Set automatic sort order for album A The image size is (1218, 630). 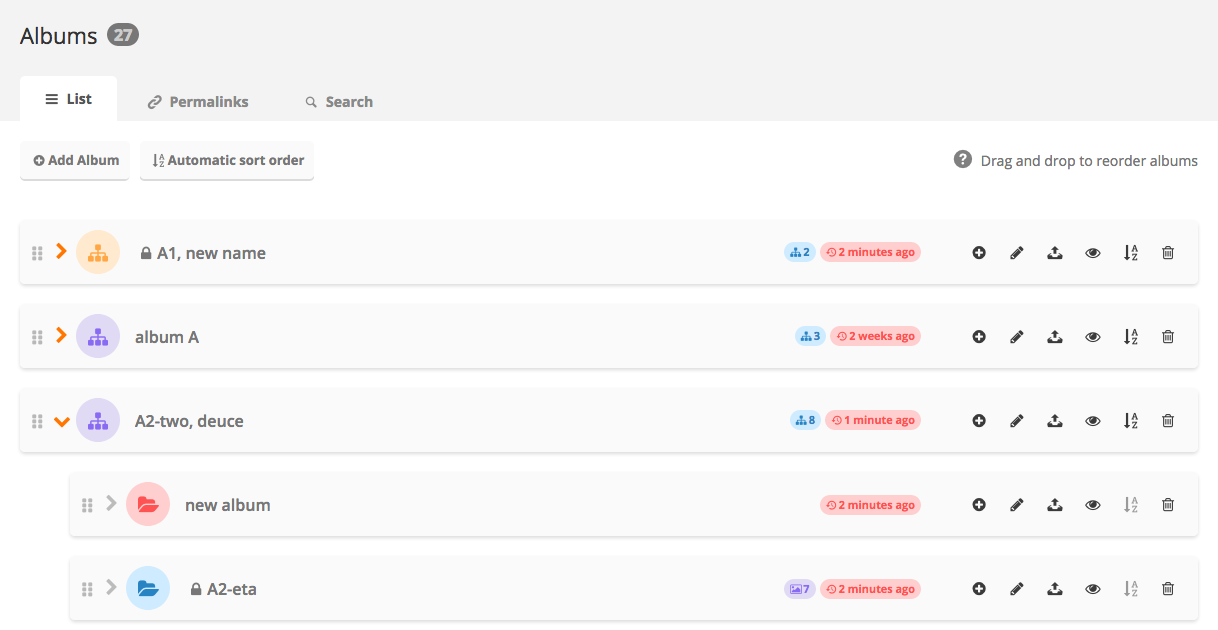[x=1131, y=337]
